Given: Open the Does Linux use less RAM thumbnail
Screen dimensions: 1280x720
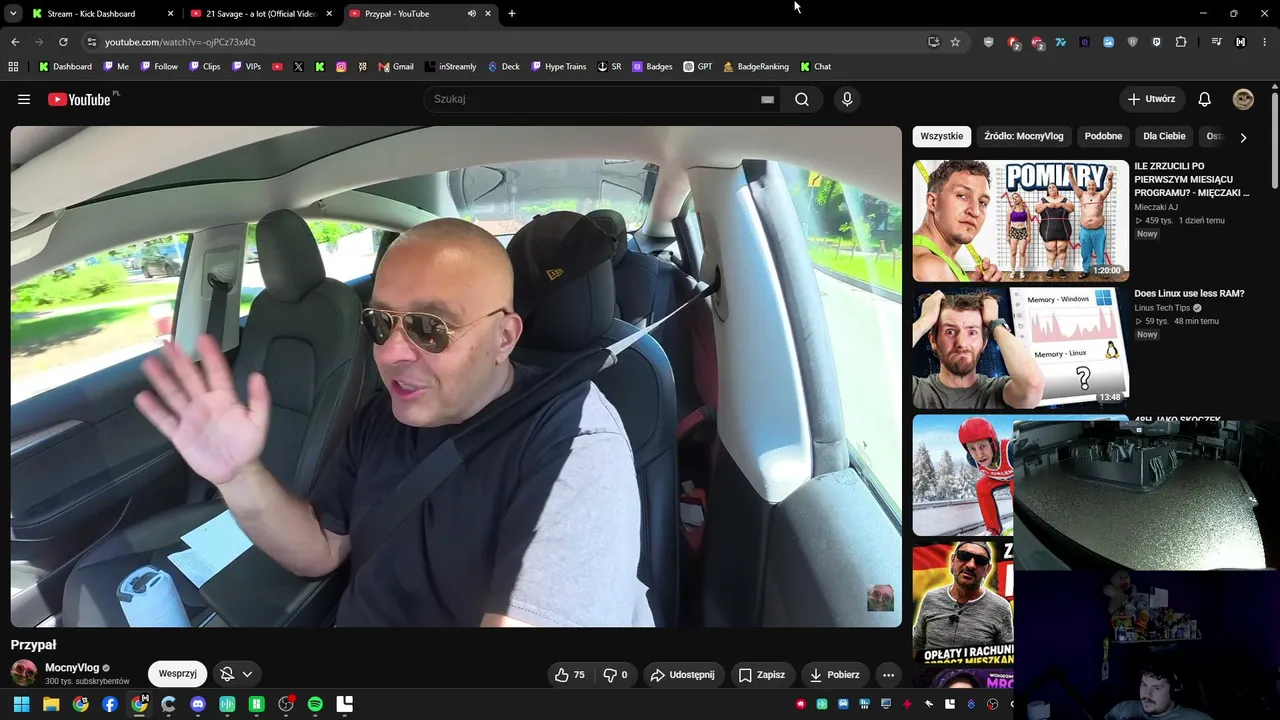Looking at the screenshot, I should coord(1020,348).
